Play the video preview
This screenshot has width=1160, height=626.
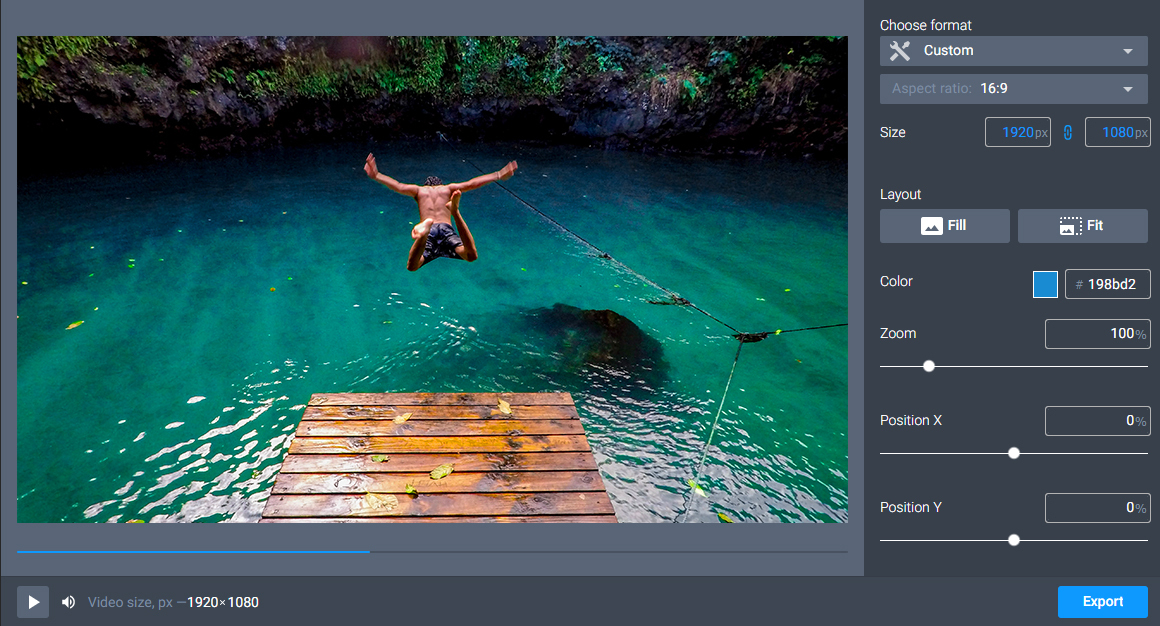32,601
